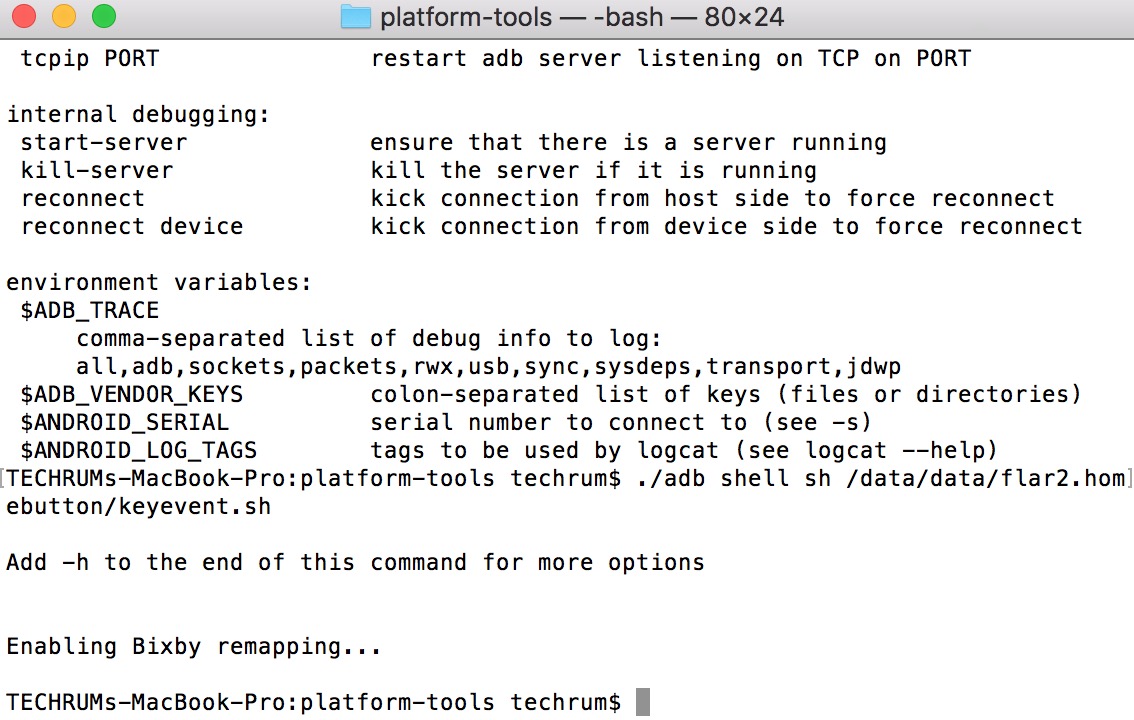Click the "start-server" command text

point(103,142)
